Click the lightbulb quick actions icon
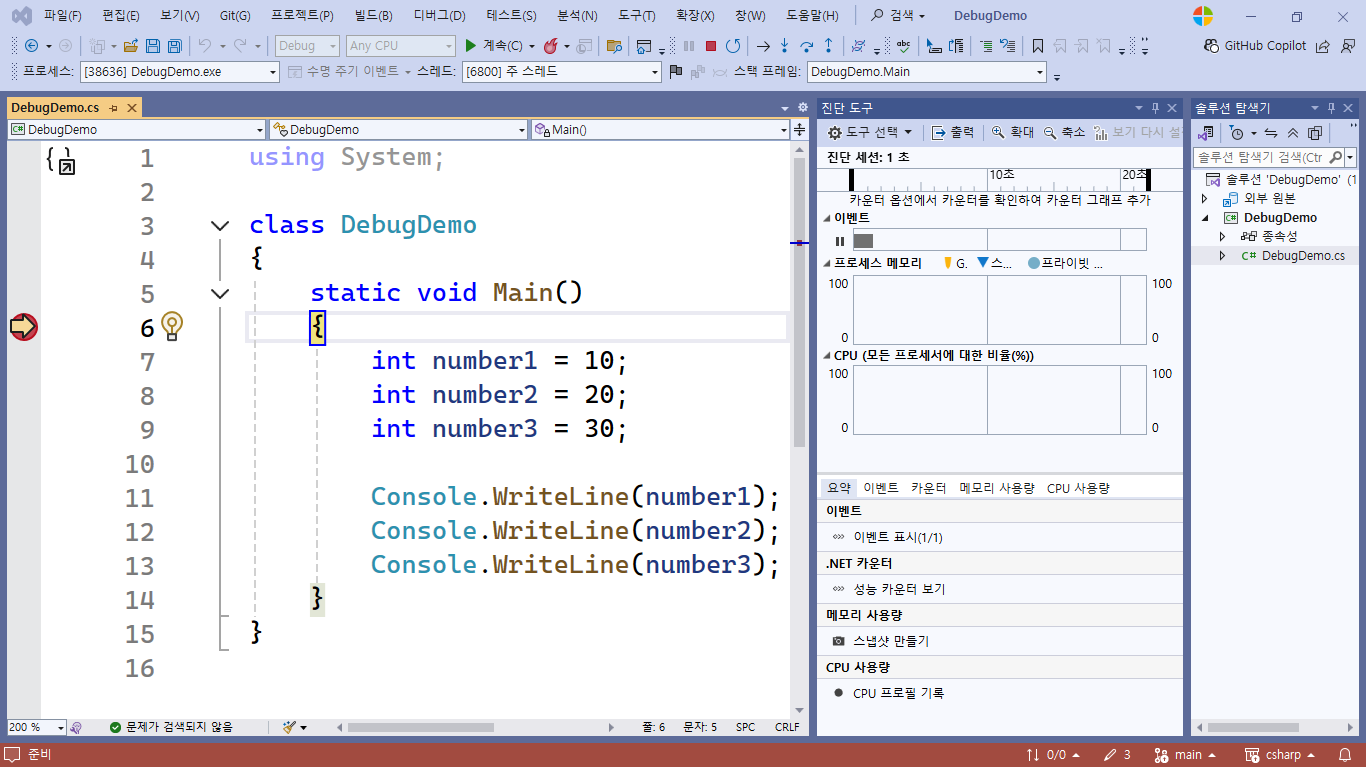 coord(172,325)
